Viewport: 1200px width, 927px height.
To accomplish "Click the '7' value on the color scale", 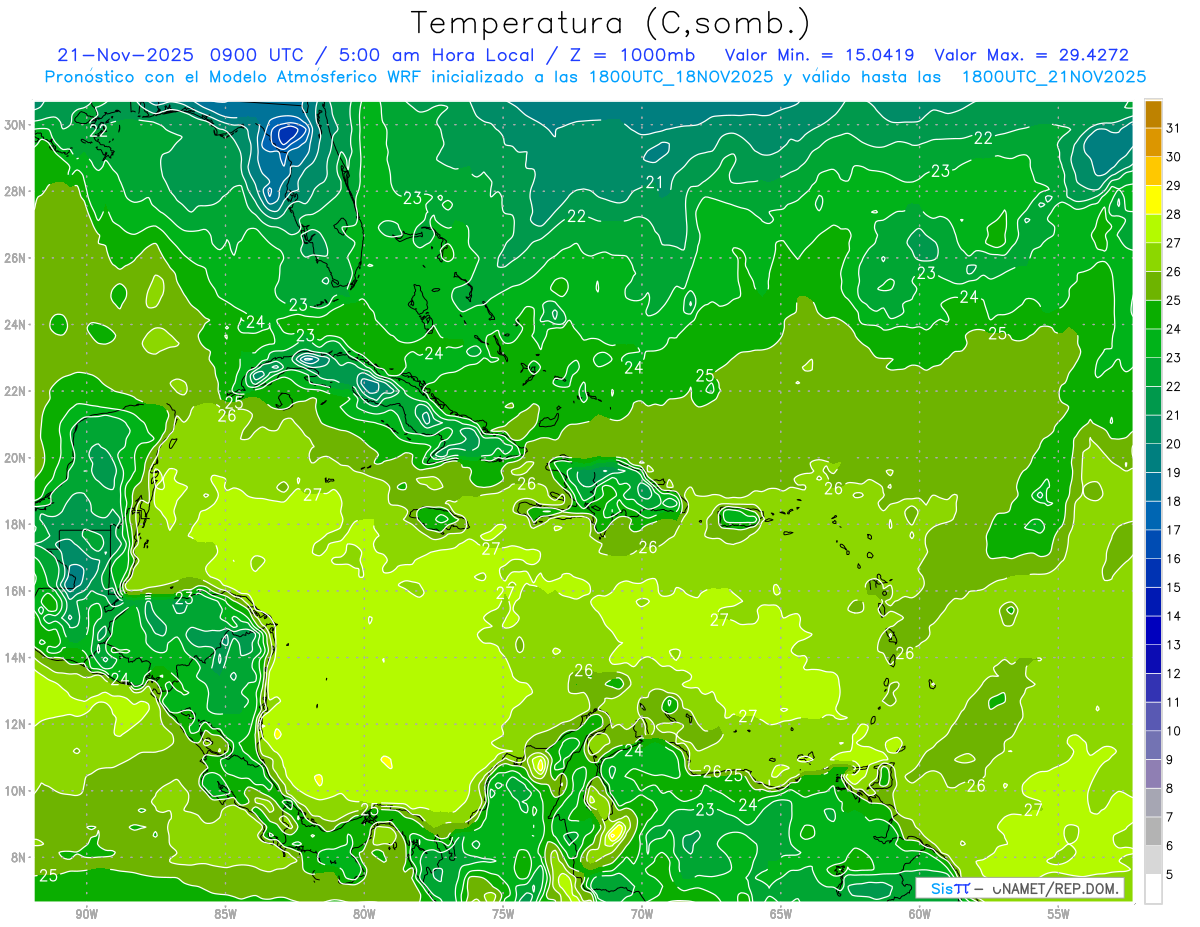I will (1169, 818).
